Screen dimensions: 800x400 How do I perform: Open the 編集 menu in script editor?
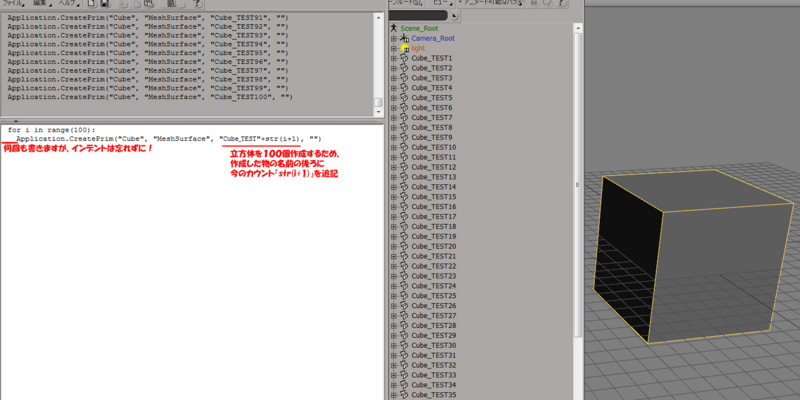coord(42,4)
